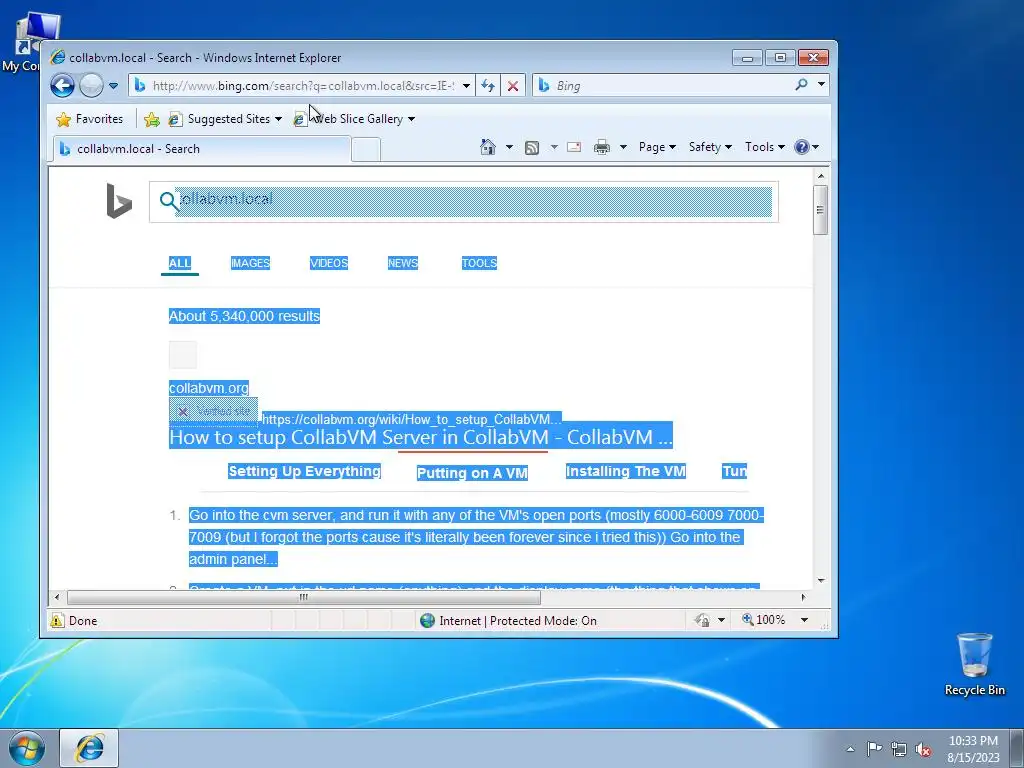The width and height of the screenshot is (1024, 768).
Task: Click the IE Forward navigation button
Action: pos(91,86)
